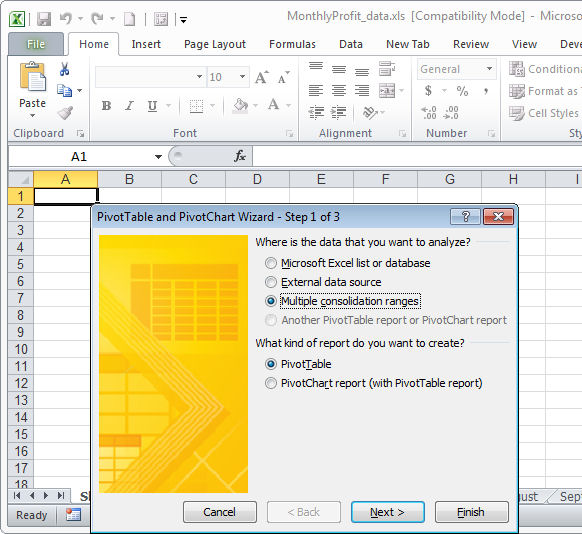The image size is (582, 534).
Task: Click the Decrease Font Size icon
Action: [x=283, y=77]
